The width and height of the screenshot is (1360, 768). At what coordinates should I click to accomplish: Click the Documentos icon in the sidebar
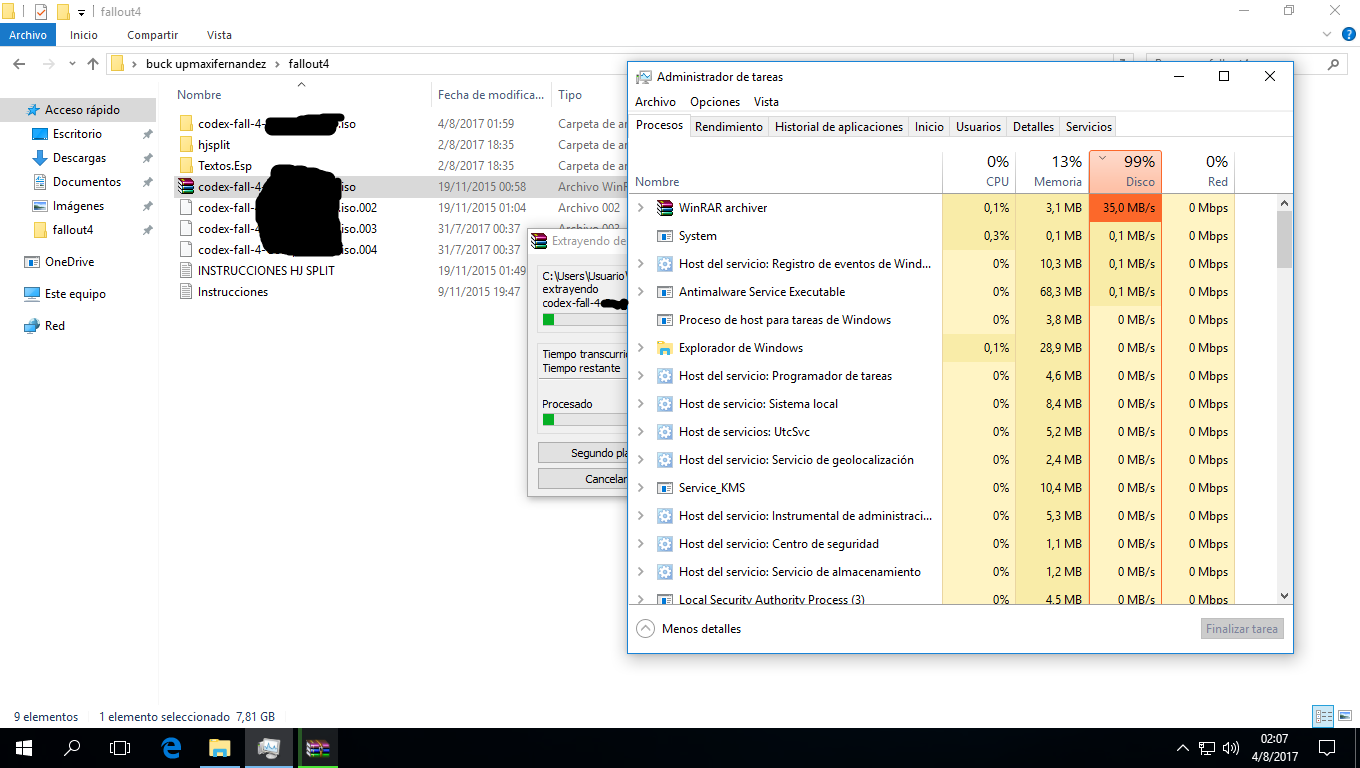tap(40, 182)
